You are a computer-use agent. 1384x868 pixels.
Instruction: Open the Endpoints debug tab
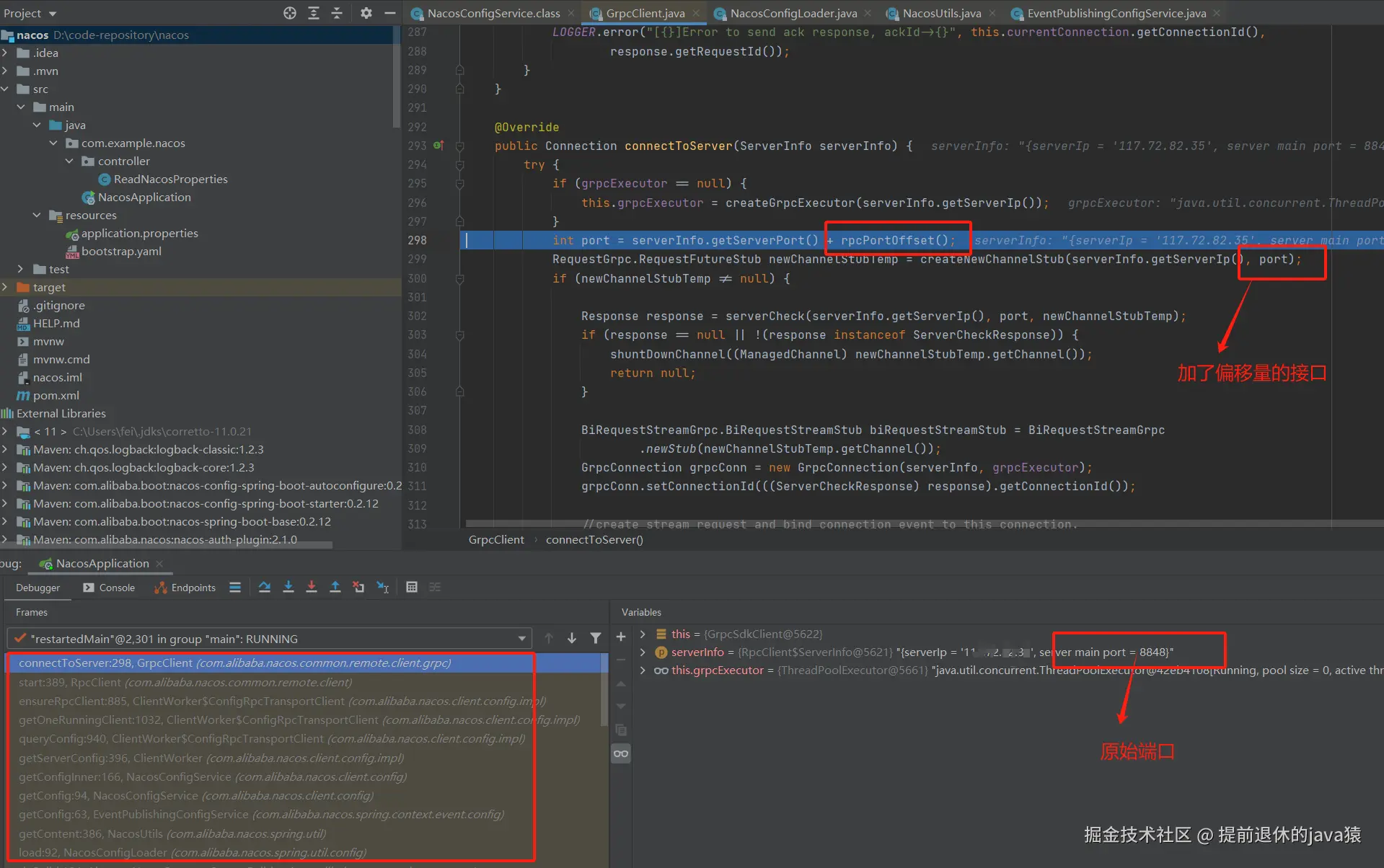pyautogui.click(x=185, y=588)
